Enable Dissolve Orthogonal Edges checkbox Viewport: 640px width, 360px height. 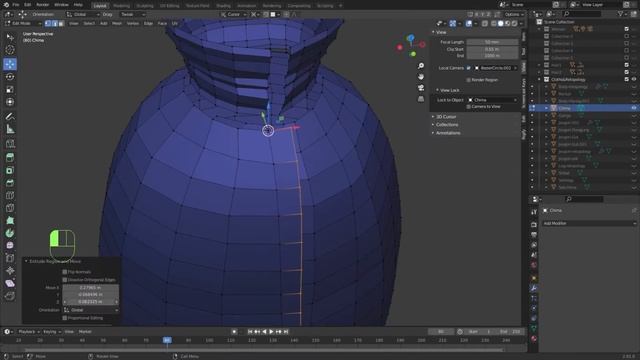(x=64, y=280)
